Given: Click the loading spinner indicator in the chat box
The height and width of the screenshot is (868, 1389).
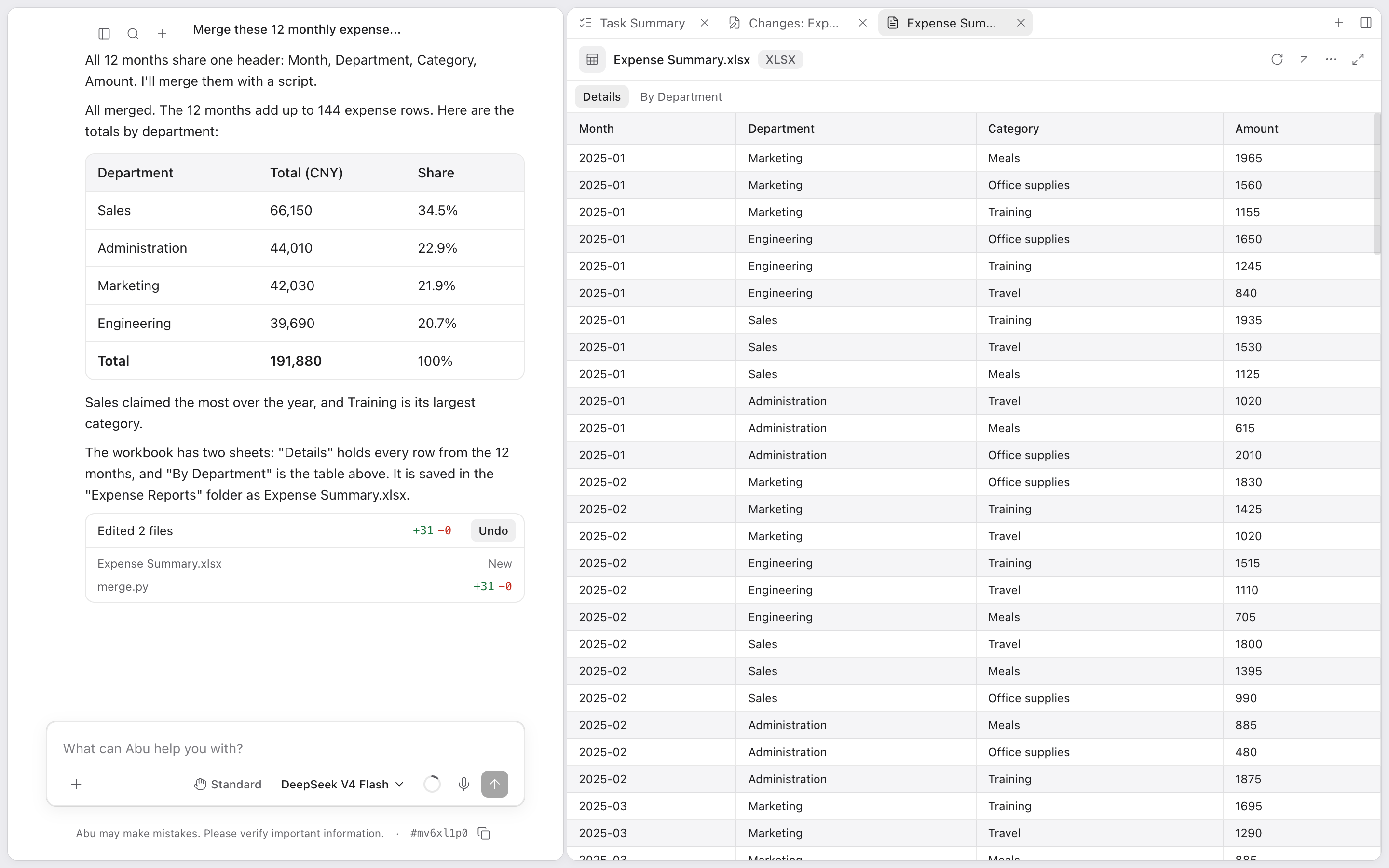Looking at the screenshot, I should tap(432, 784).
